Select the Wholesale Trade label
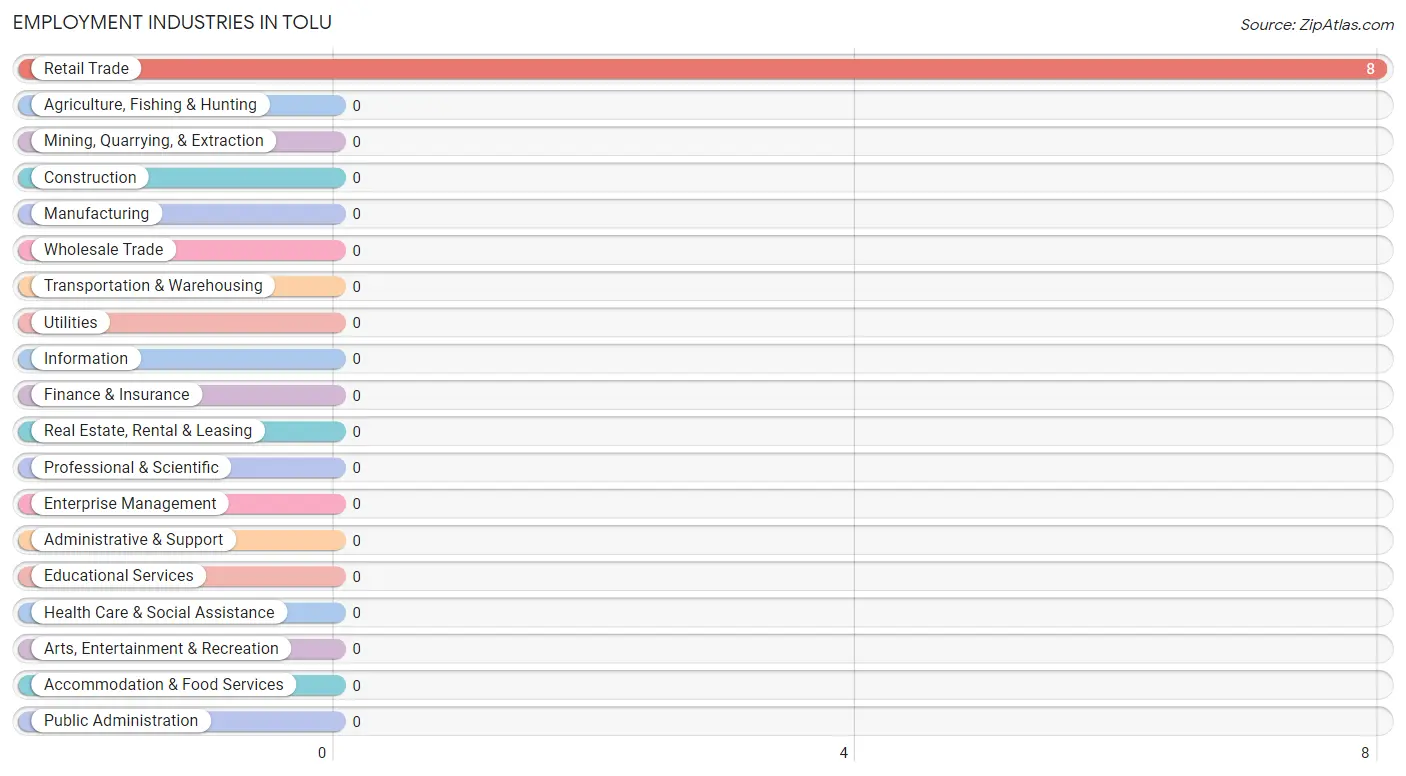 [x=103, y=250]
